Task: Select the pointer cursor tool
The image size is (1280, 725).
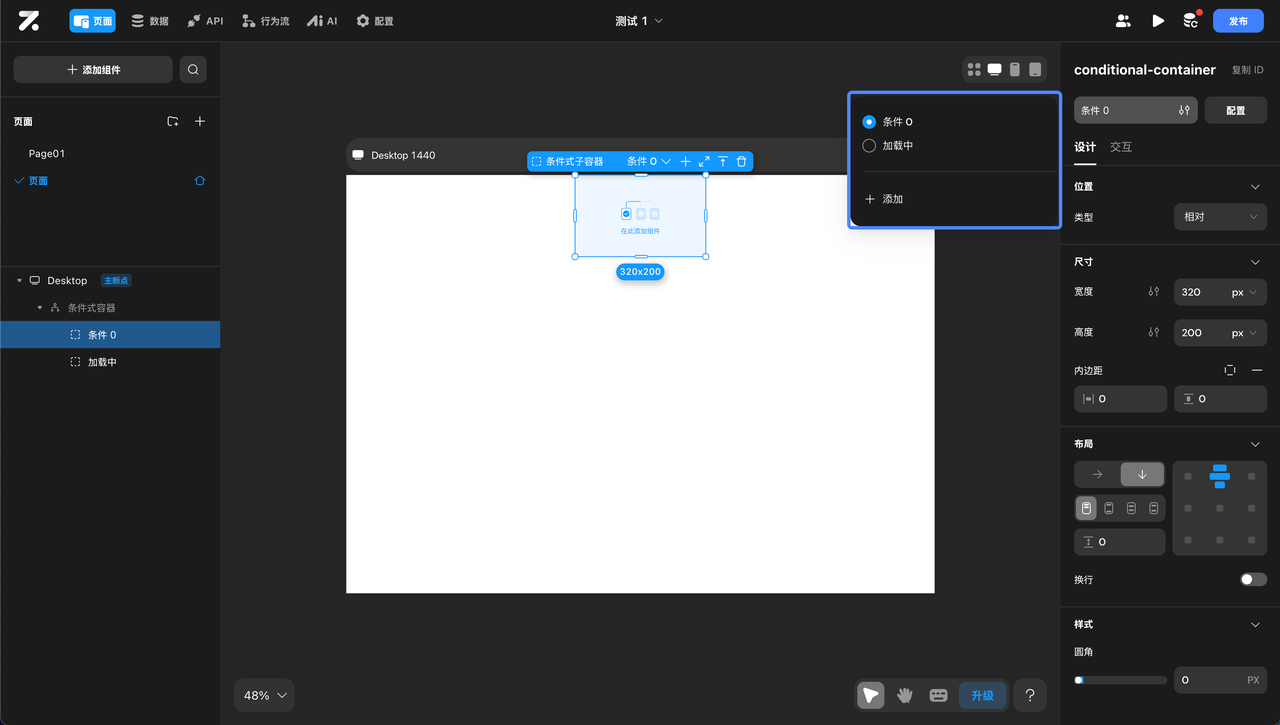Action: tap(871, 695)
